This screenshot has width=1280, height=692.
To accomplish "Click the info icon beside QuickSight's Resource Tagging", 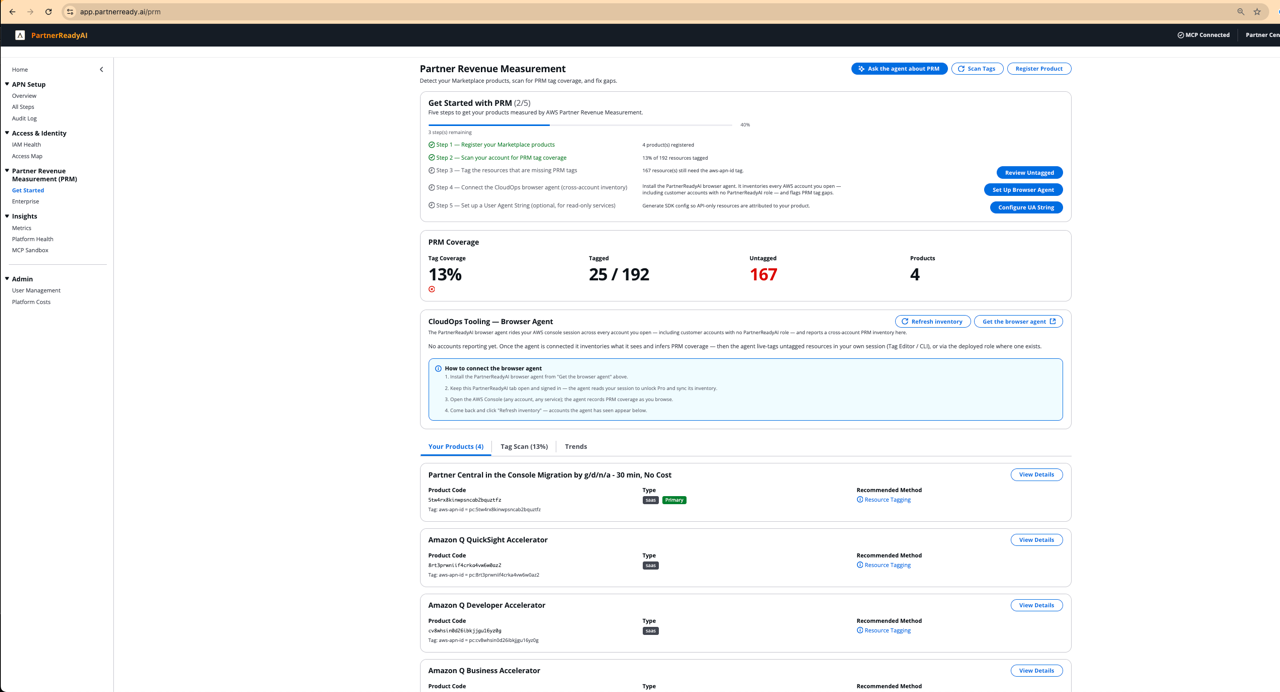I will pos(860,565).
